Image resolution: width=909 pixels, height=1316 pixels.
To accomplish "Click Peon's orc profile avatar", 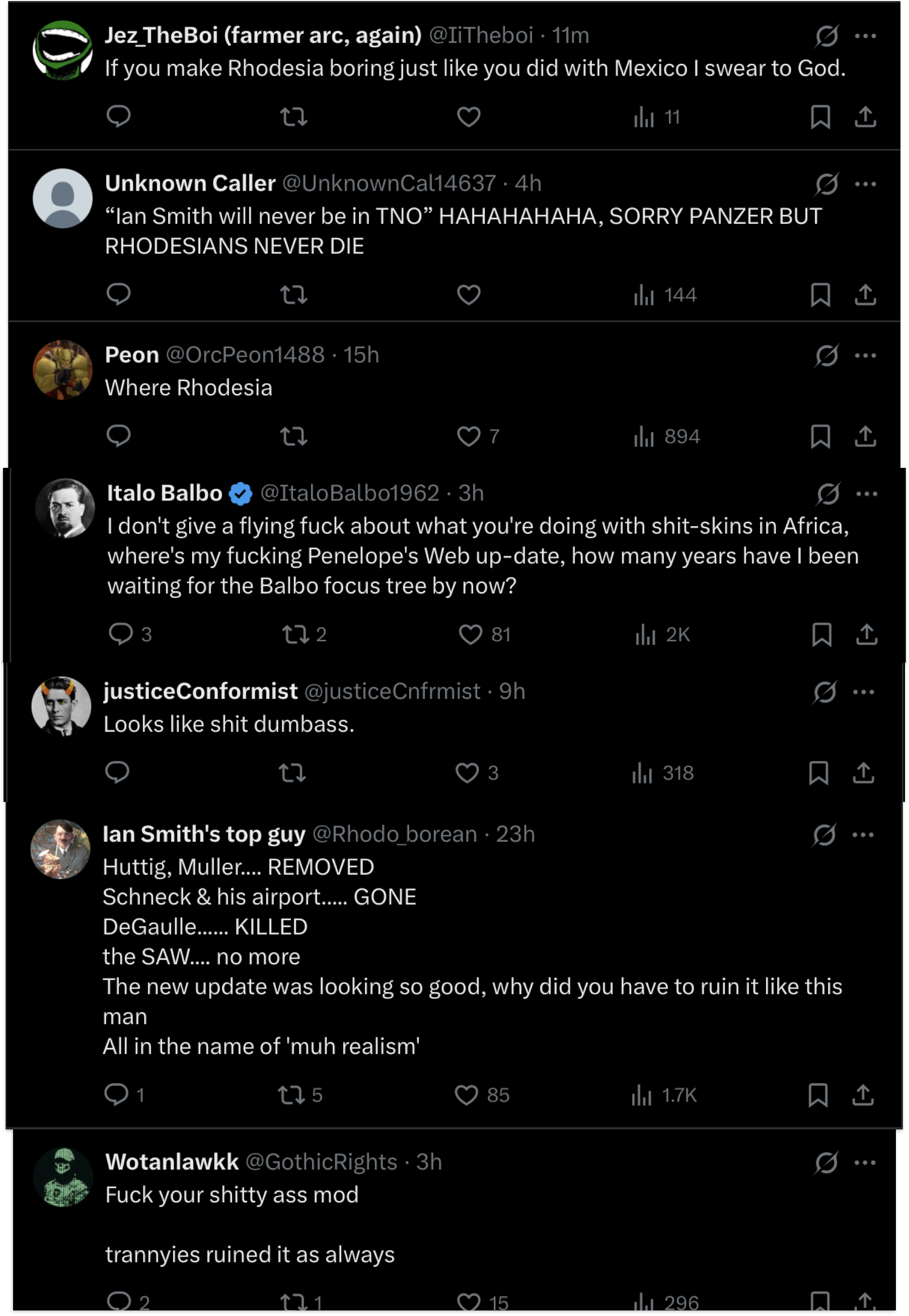I will 62,370.
